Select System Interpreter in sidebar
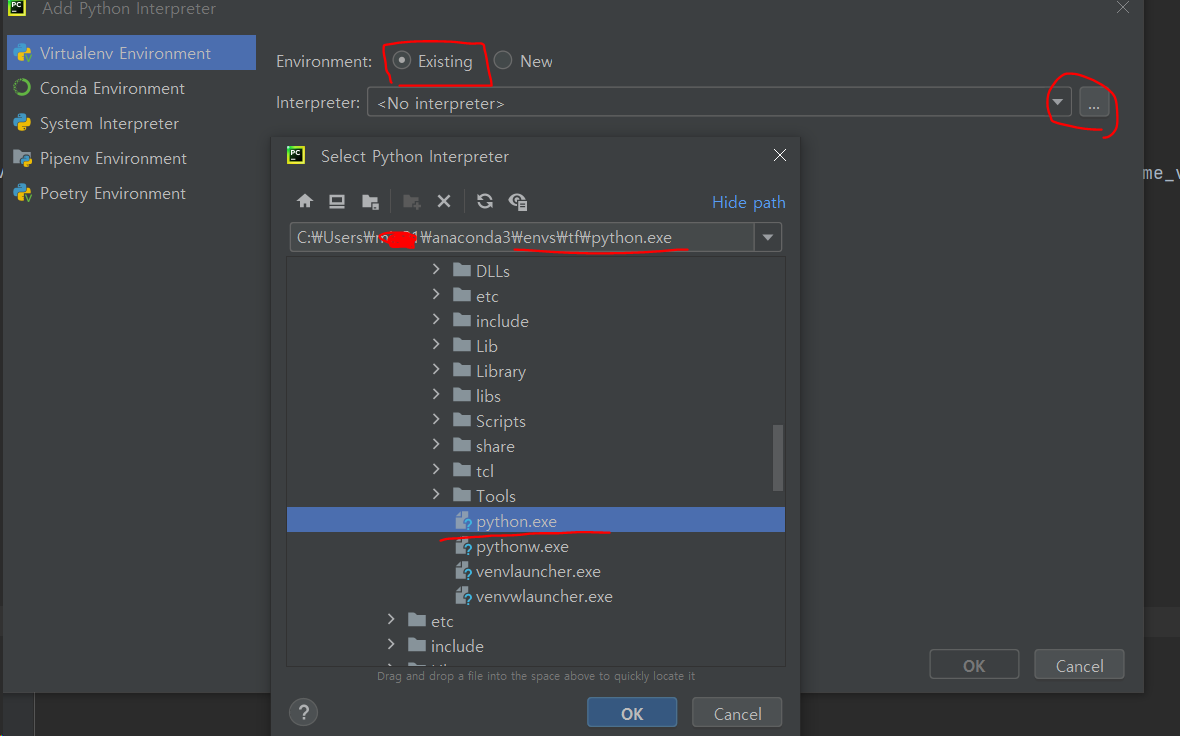Viewport: 1180px width, 736px height. 131,123
